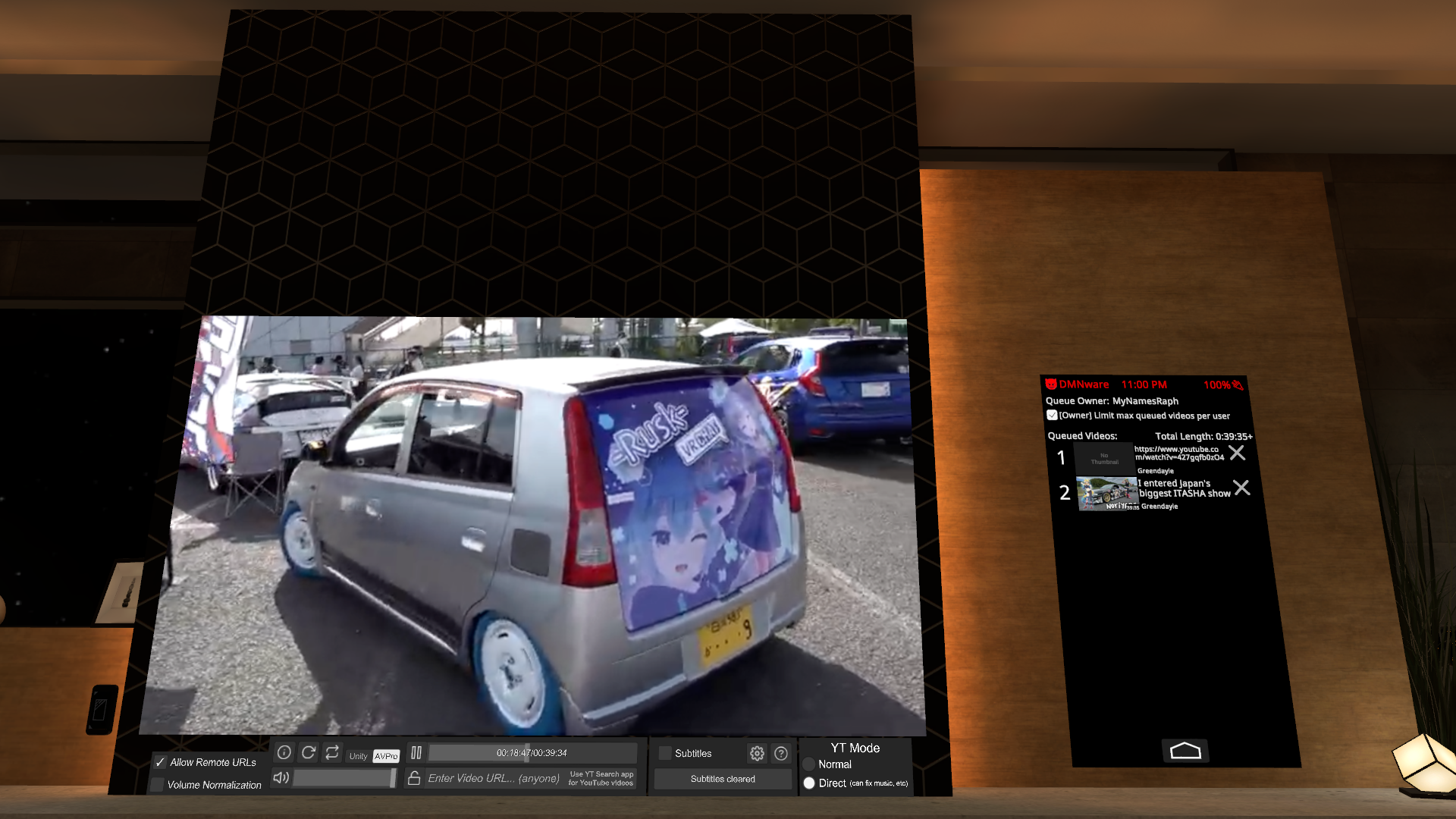
Task: Open subtitles help question mark
Action: (x=780, y=753)
